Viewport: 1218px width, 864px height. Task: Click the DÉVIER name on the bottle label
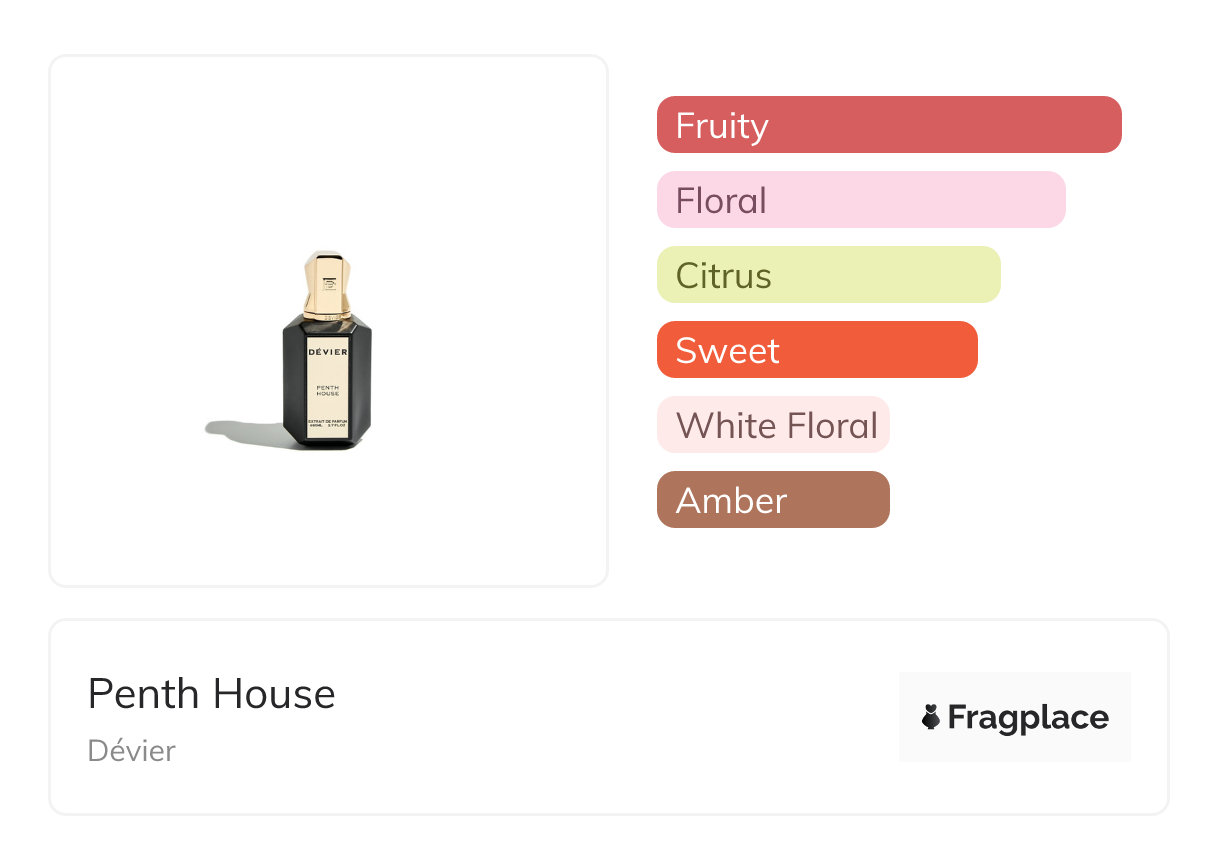326,351
